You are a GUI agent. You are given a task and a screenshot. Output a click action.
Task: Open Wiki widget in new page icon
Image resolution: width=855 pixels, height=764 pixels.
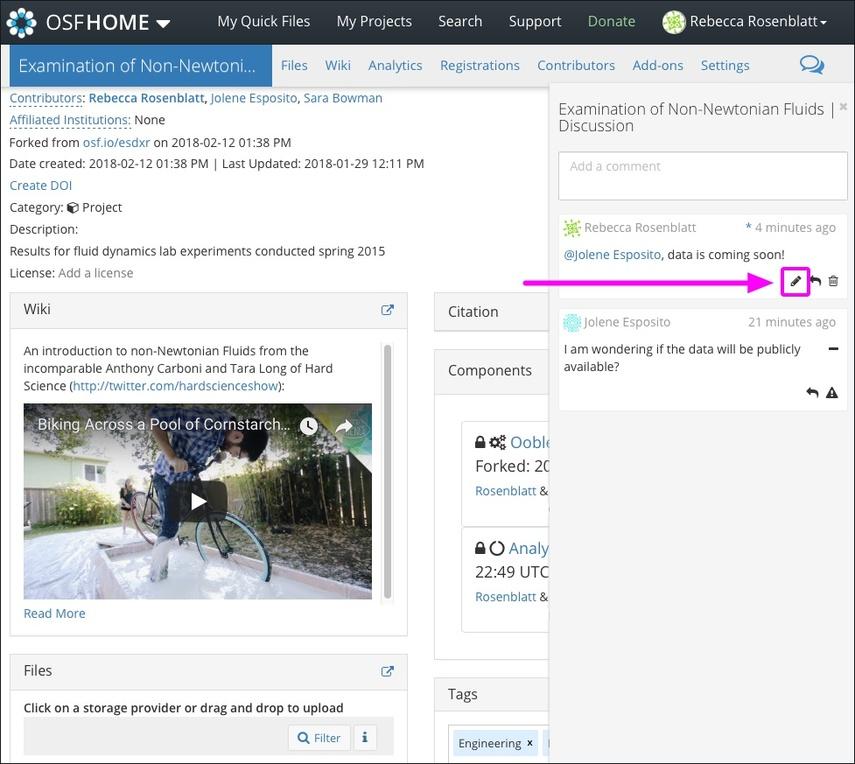point(387,310)
